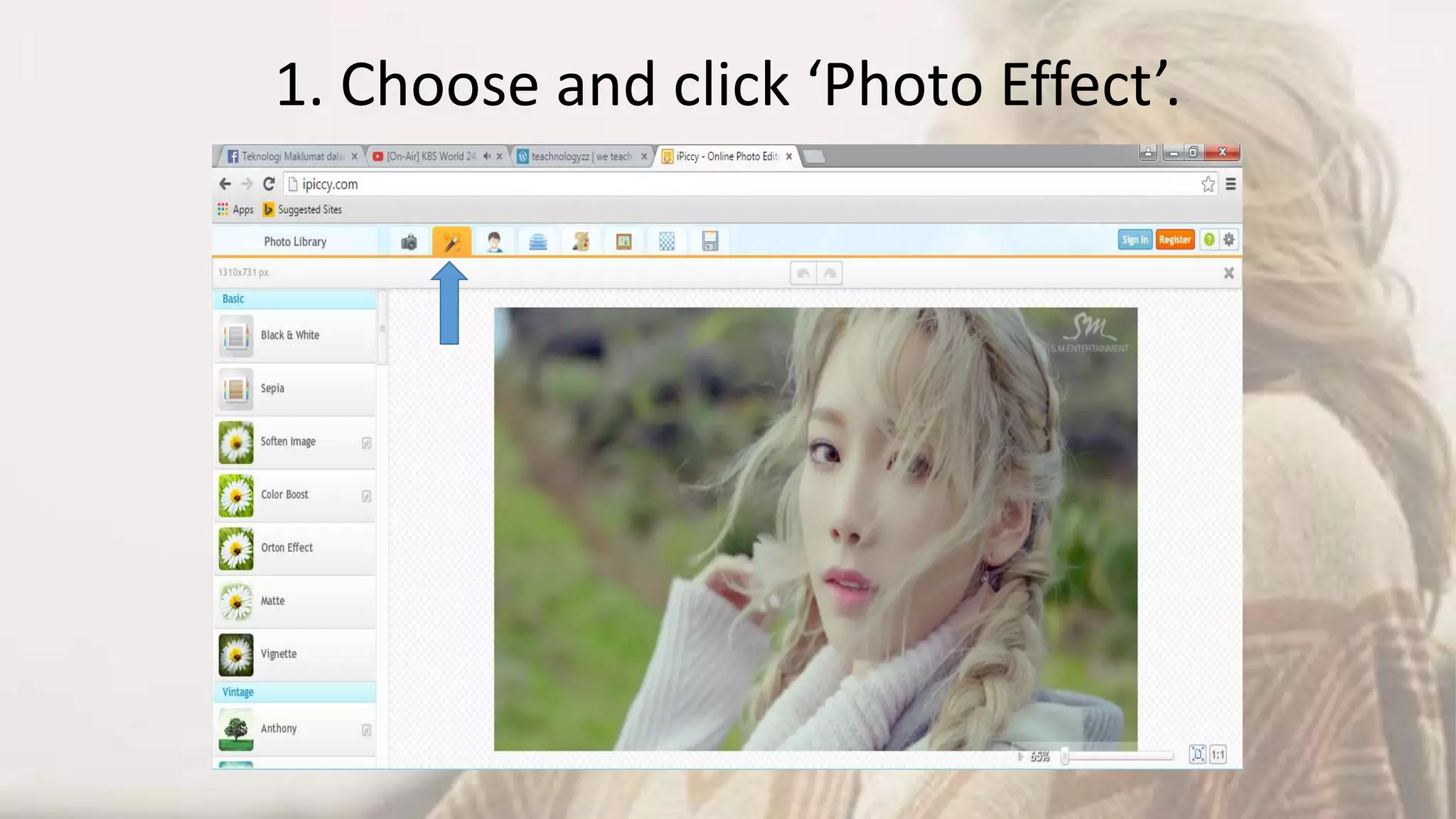The image size is (1456, 819).
Task: Bookmark the page with star icon
Action: click(1208, 184)
